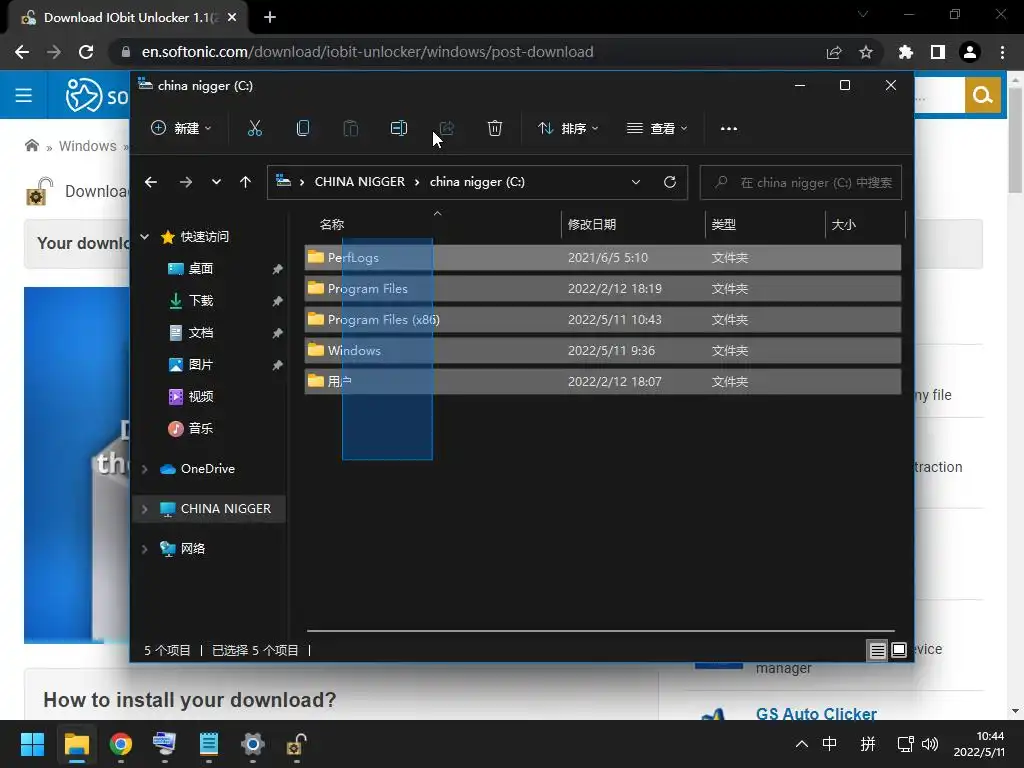Expand the 网络 network tree node
This screenshot has width=1024, height=768.
point(145,549)
